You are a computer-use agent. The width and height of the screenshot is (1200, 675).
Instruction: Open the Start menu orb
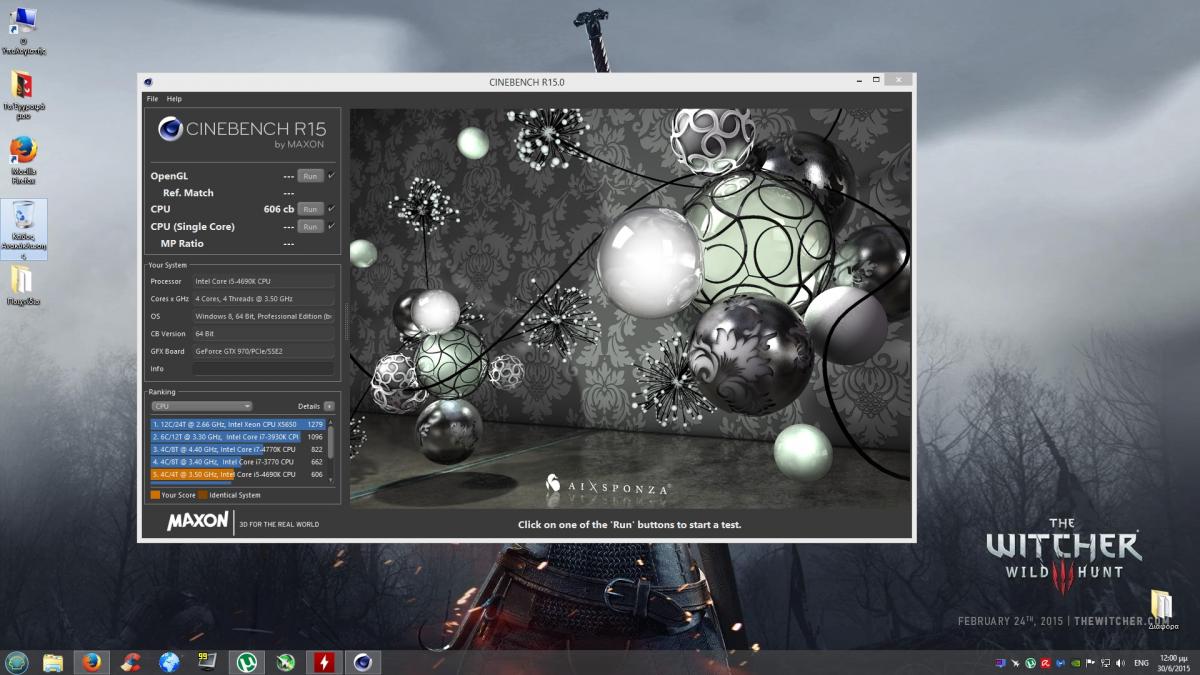click(16, 662)
